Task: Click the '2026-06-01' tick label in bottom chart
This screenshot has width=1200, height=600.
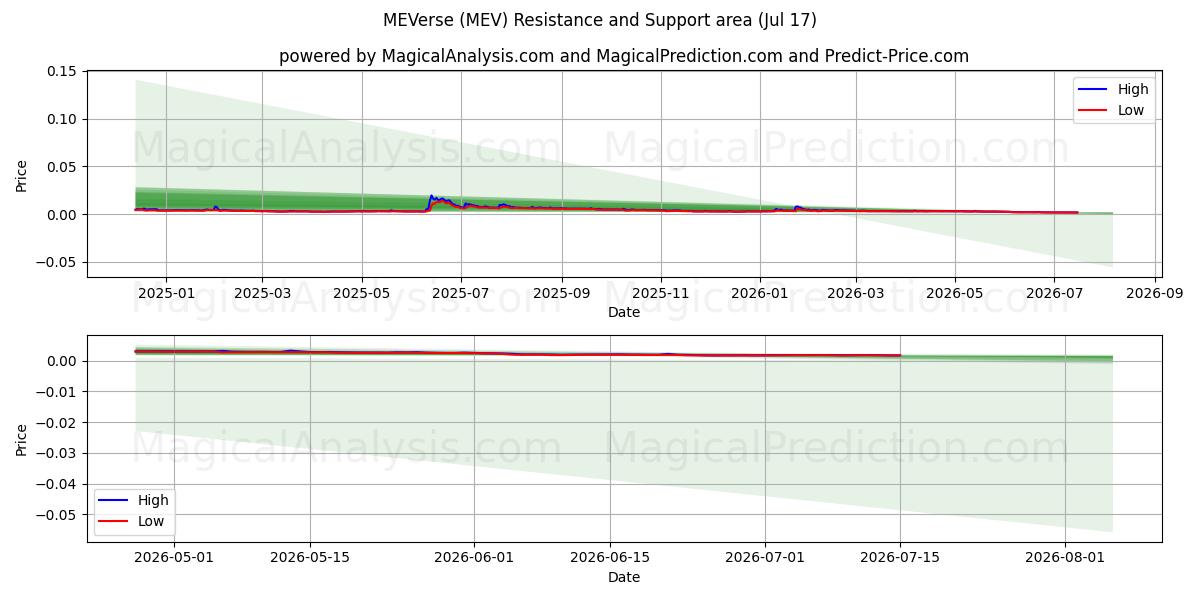Action: [x=474, y=558]
